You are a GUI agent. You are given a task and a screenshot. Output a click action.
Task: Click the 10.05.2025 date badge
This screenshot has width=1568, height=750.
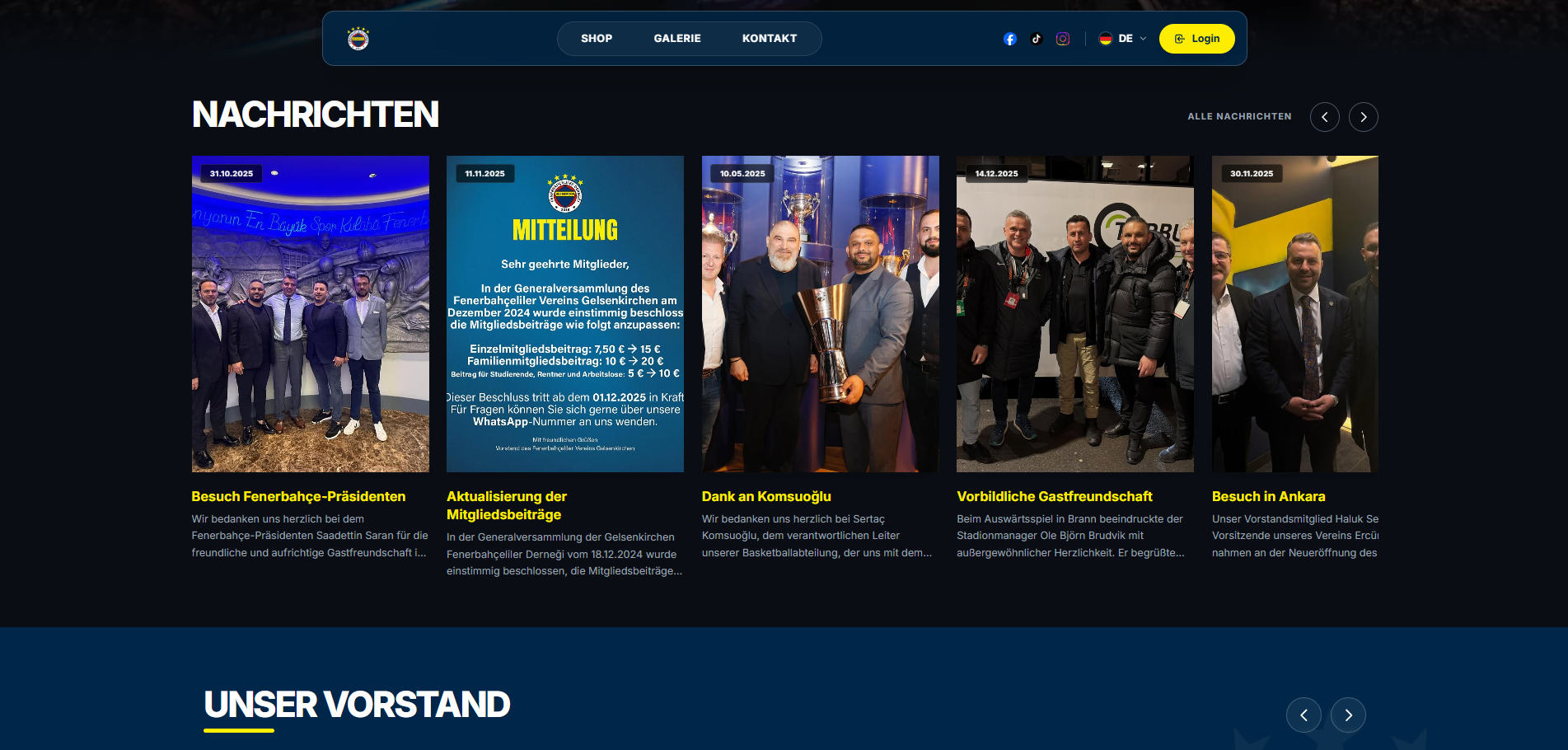(x=742, y=174)
